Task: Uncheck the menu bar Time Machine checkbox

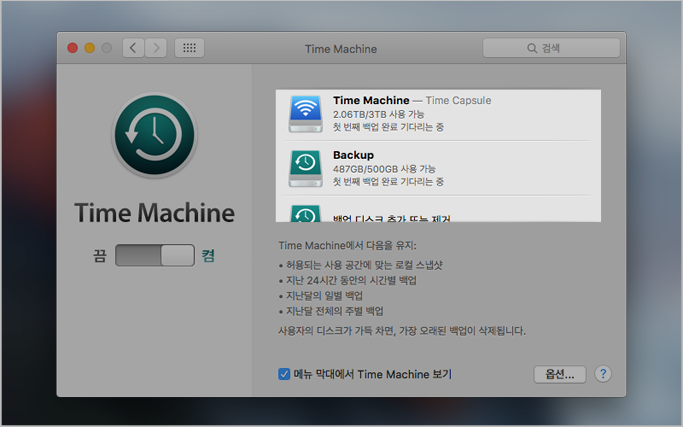Action: 284,374
